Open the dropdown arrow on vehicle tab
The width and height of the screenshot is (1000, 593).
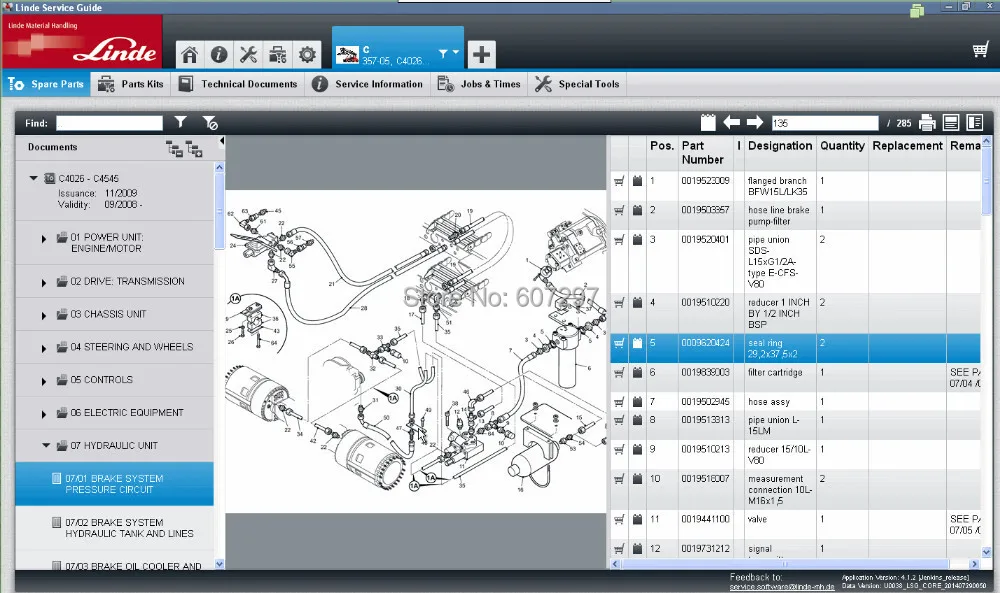click(x=456, y=53)
